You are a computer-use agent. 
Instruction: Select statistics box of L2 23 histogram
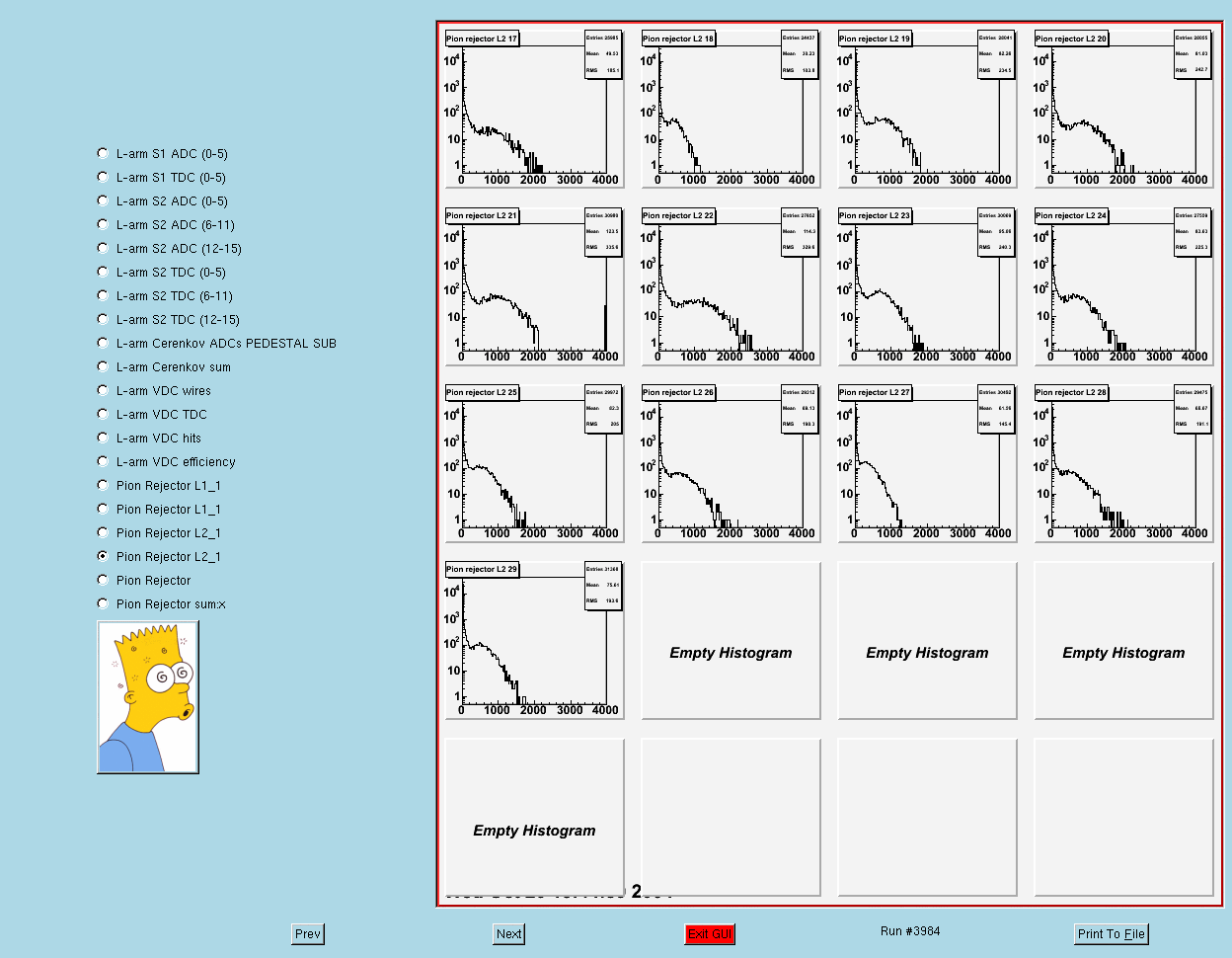996,231
